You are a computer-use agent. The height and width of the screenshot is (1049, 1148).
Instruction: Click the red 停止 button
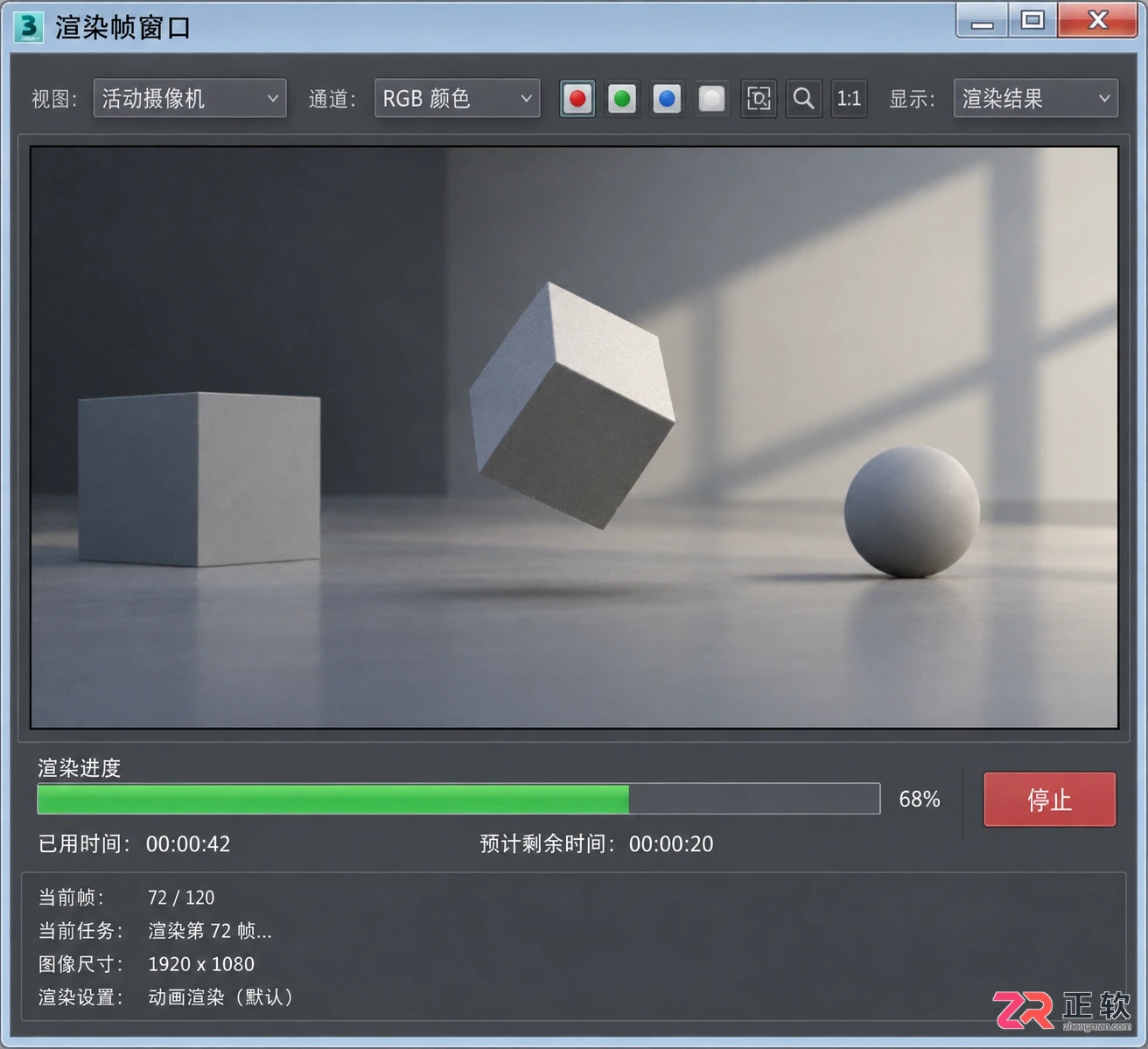tap(1049, 799)
